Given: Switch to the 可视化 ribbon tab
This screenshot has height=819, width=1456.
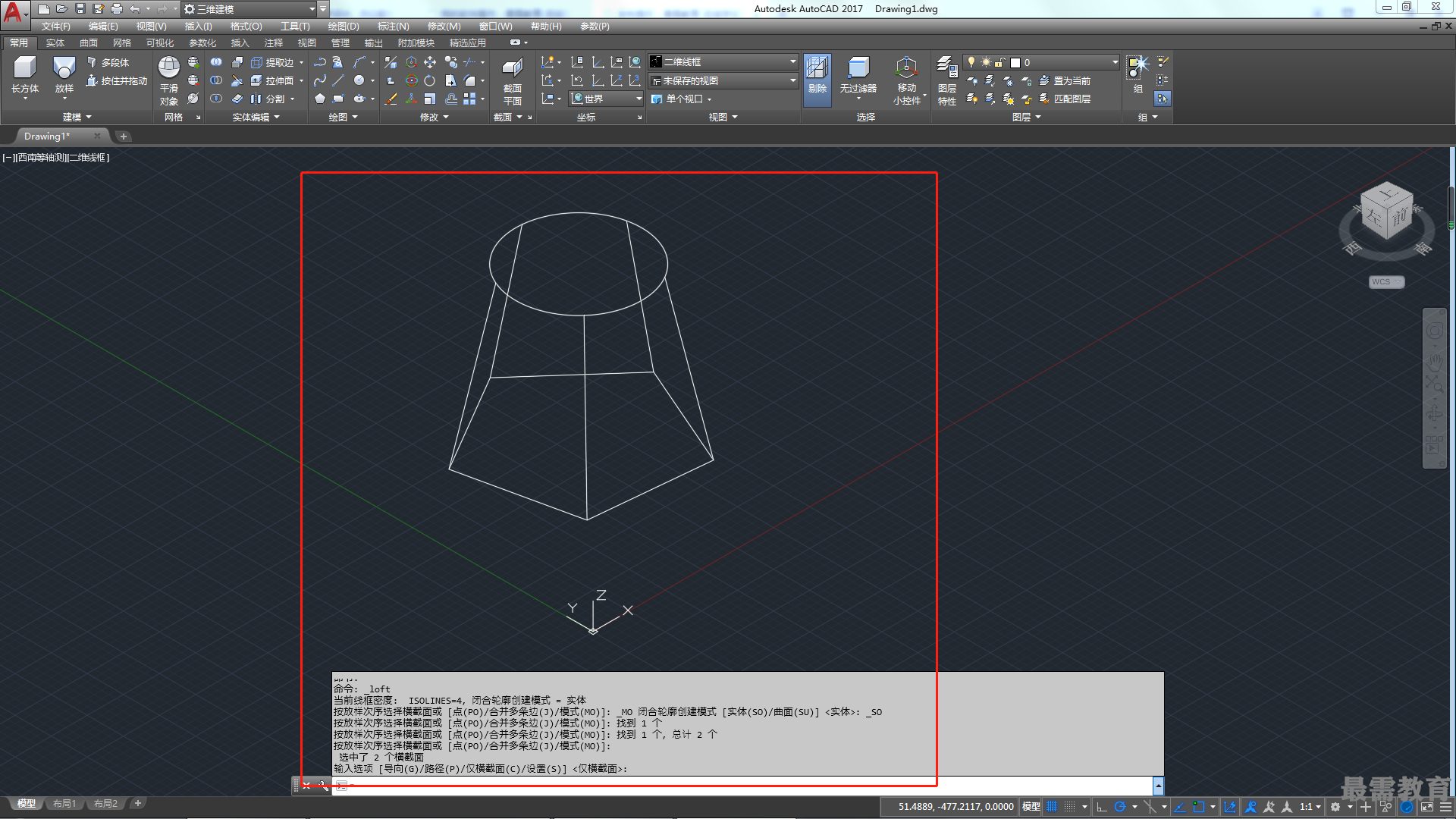Looking at the screenshot, I should [x=160, y=43].
